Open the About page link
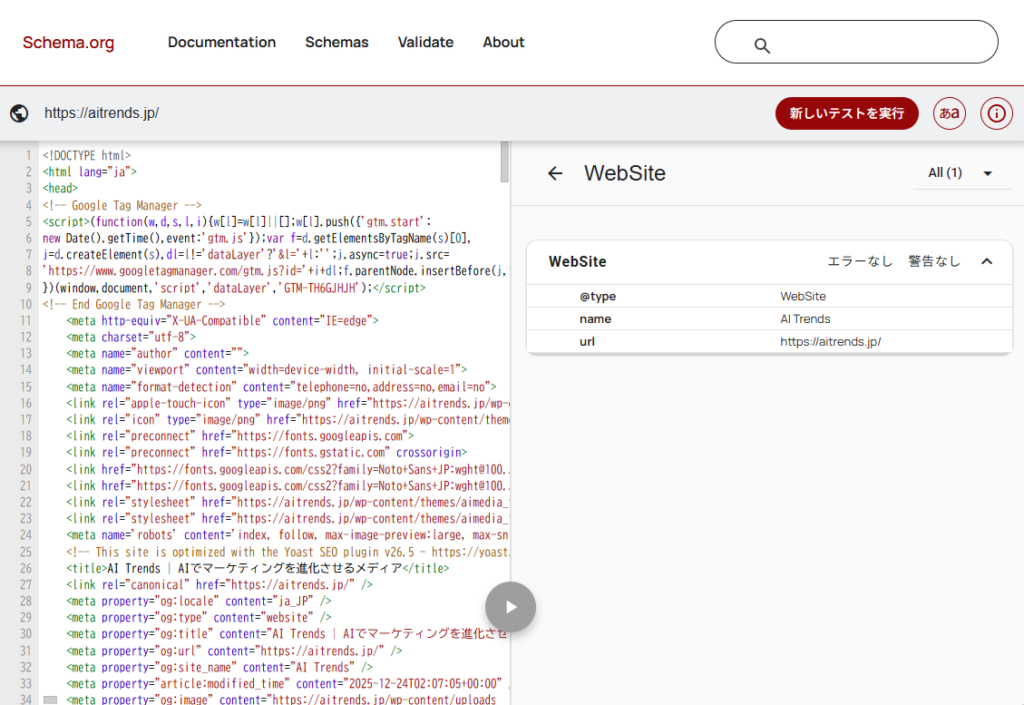Screen dimensions: 1024x705 coord(503,42)
